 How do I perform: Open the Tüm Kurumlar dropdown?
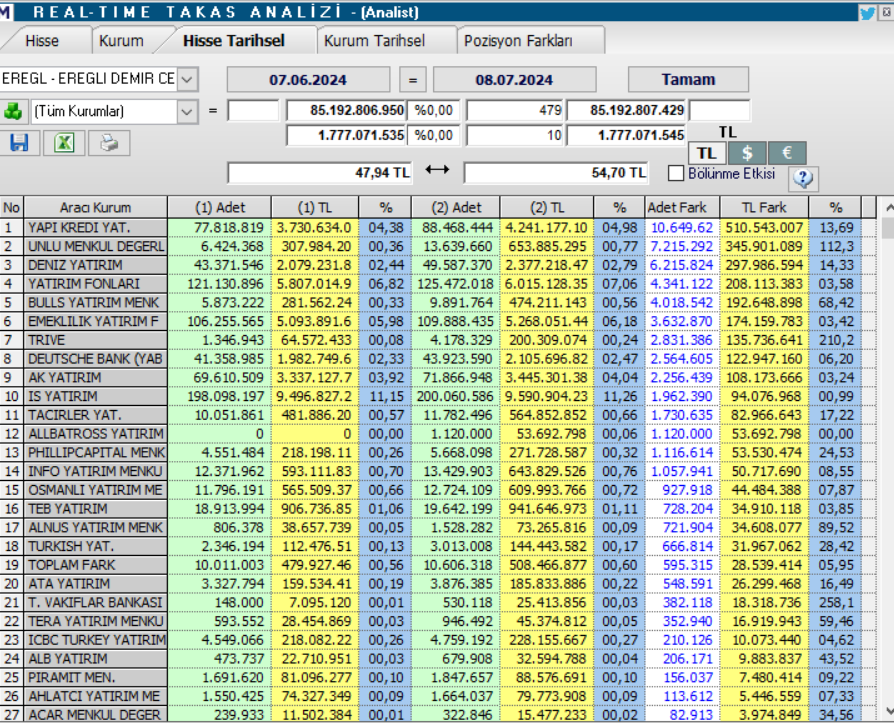(x=187, y=111)
